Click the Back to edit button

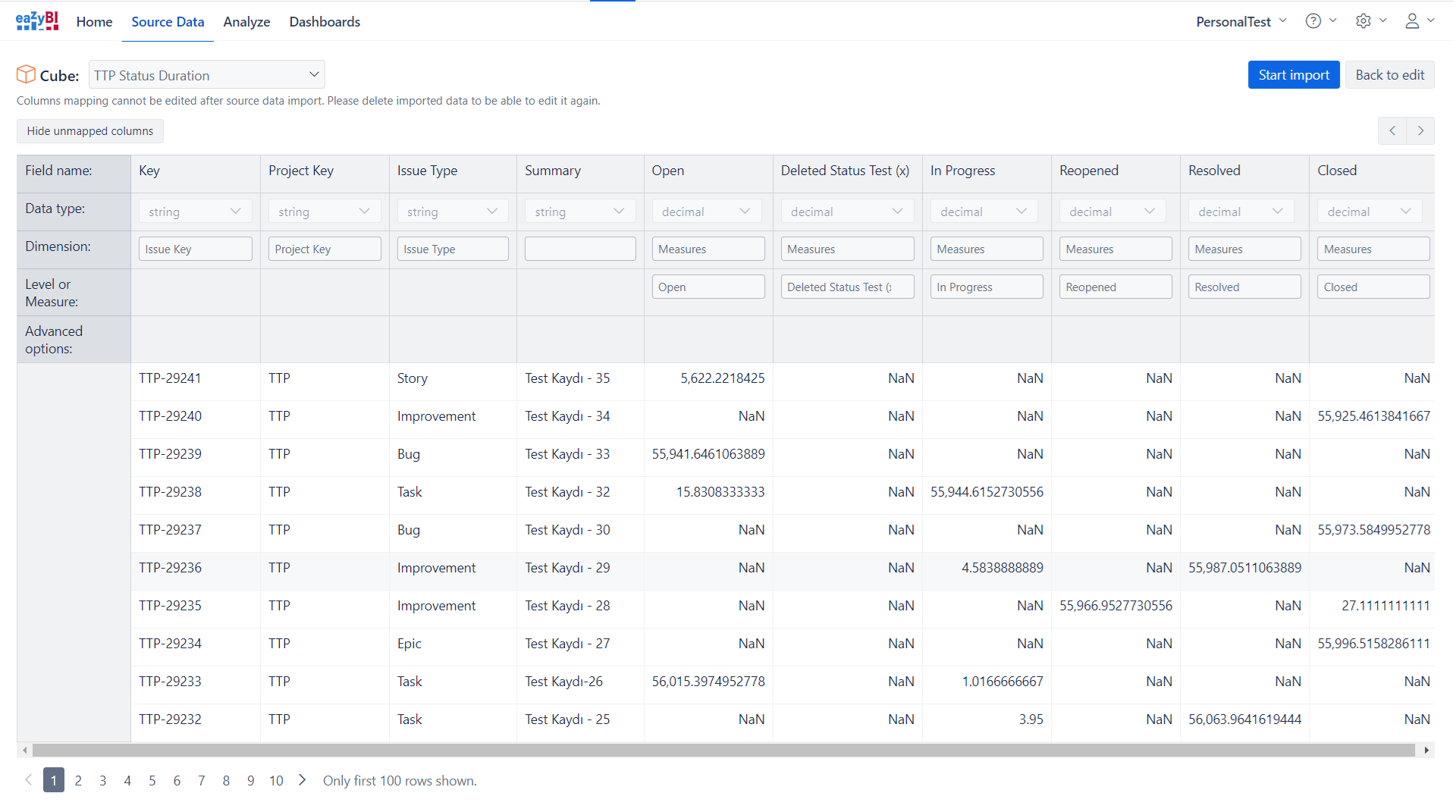[1389, 75]
